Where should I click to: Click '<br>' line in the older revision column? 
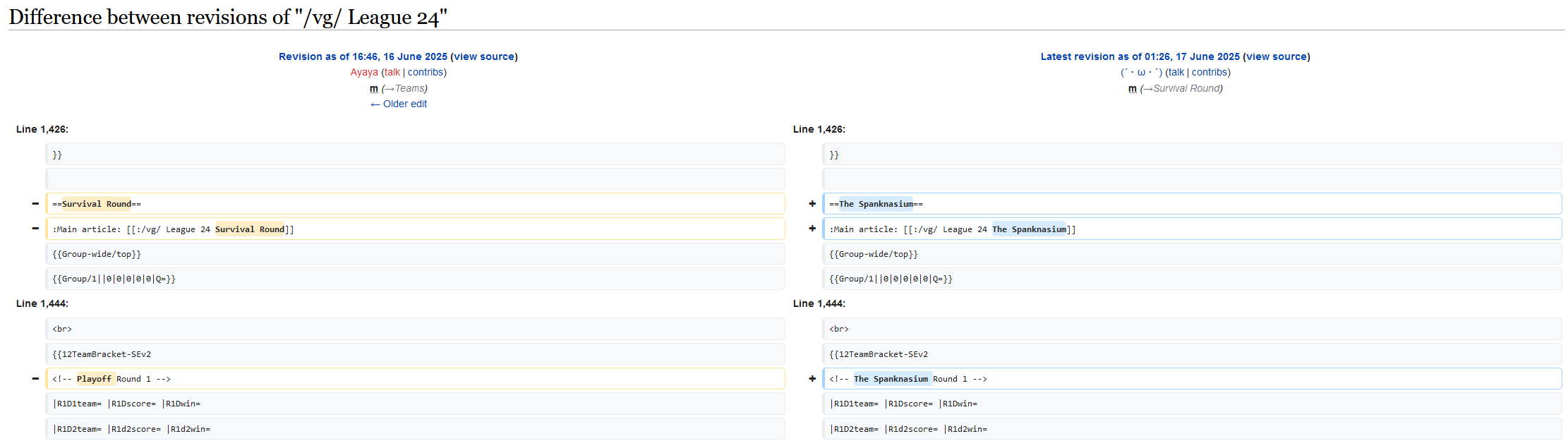pyautogui.click(x=415, y=329)
